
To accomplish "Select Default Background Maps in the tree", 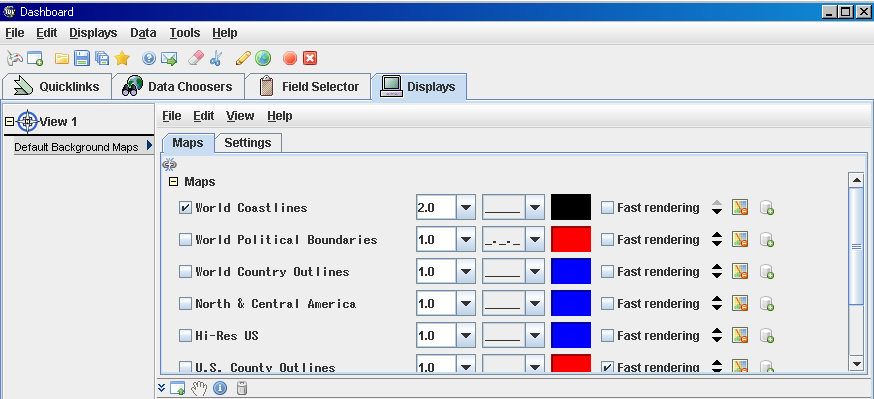I will (x=76, y=147).
